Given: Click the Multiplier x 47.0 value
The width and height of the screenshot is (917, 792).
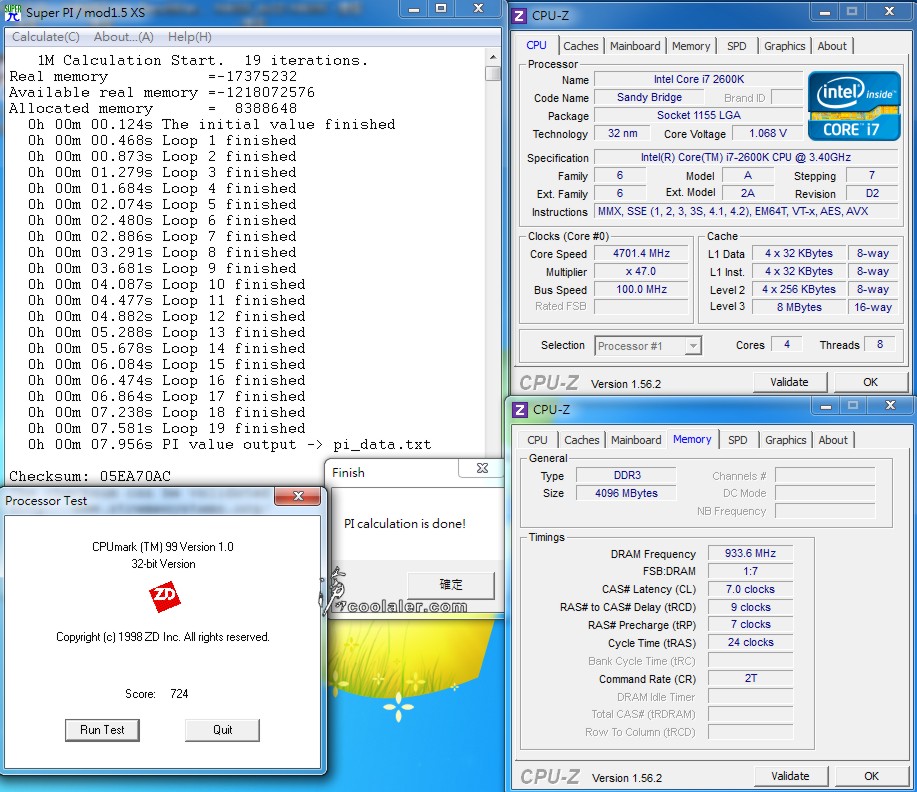Looking at the screenshot, I should pos(642,271).
